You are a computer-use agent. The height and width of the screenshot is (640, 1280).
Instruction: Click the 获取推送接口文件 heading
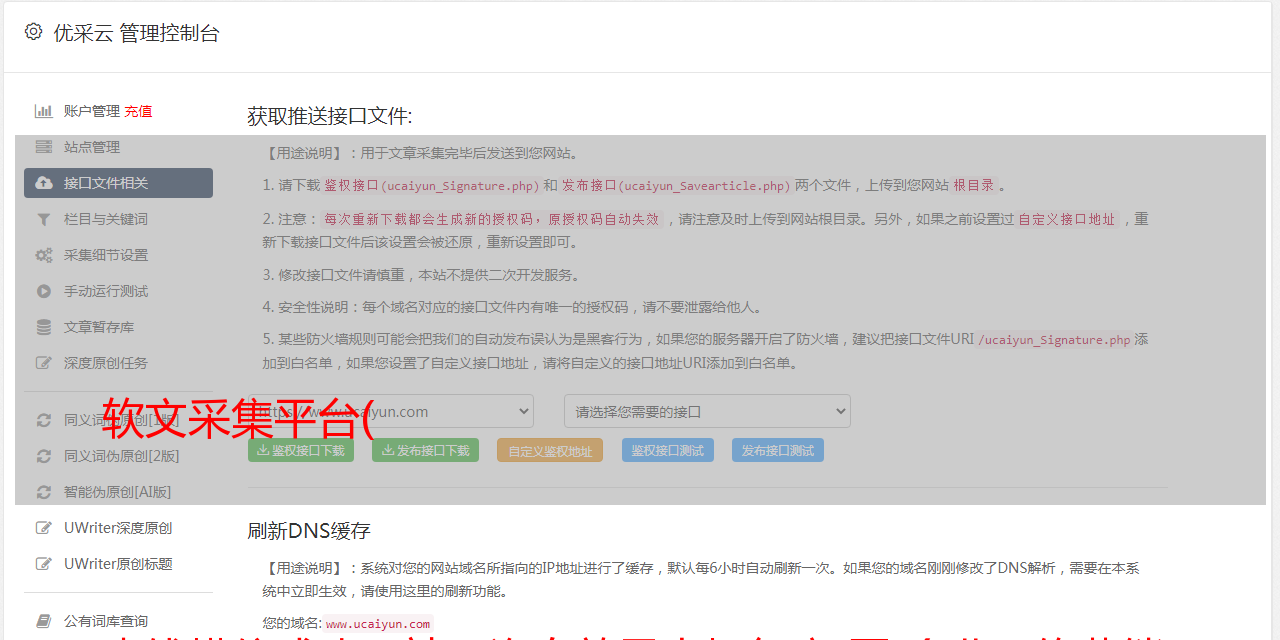(330, 116)
